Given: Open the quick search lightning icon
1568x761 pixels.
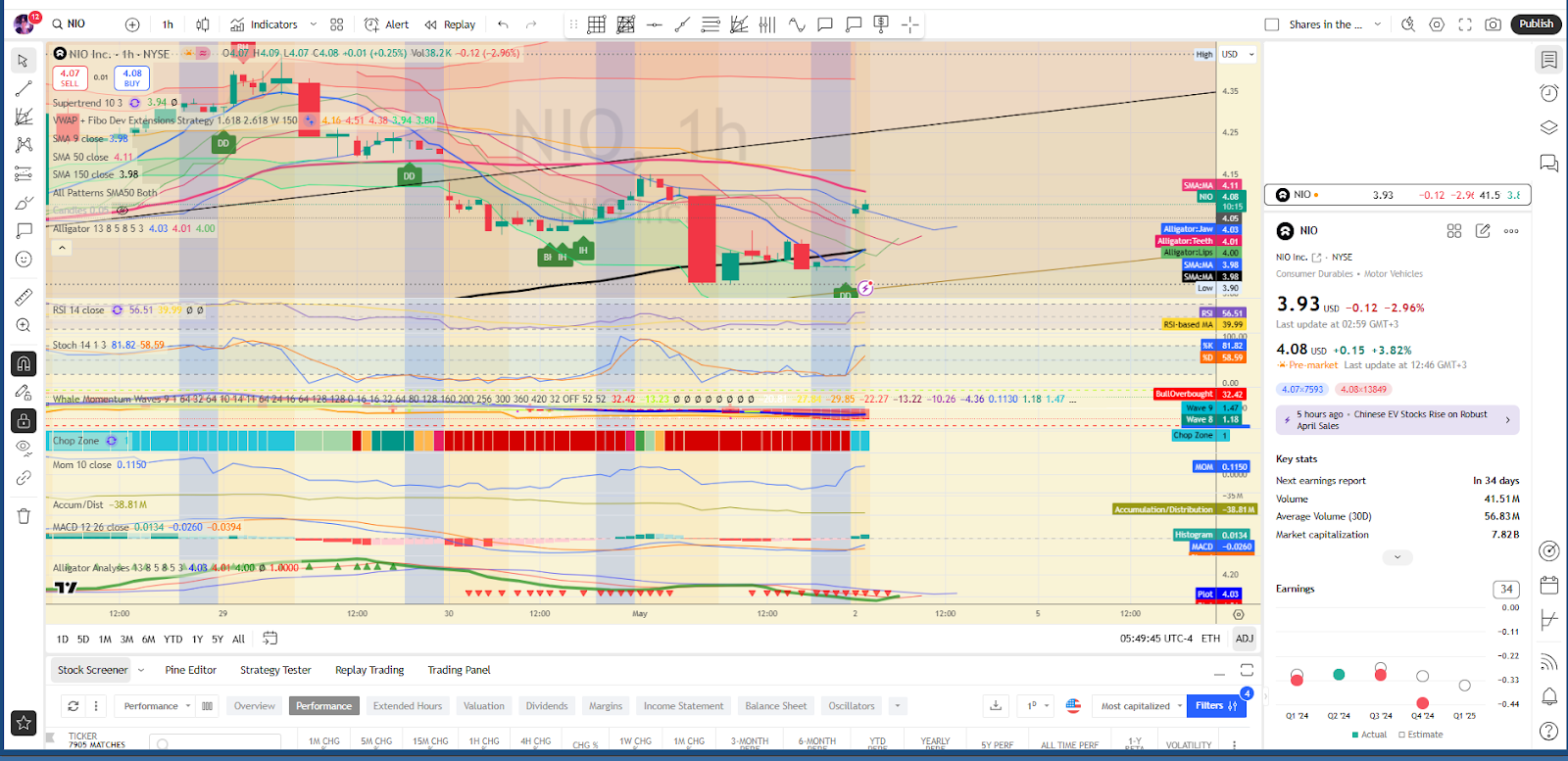Looking at the screenshot, I should tap(1408, 24).
